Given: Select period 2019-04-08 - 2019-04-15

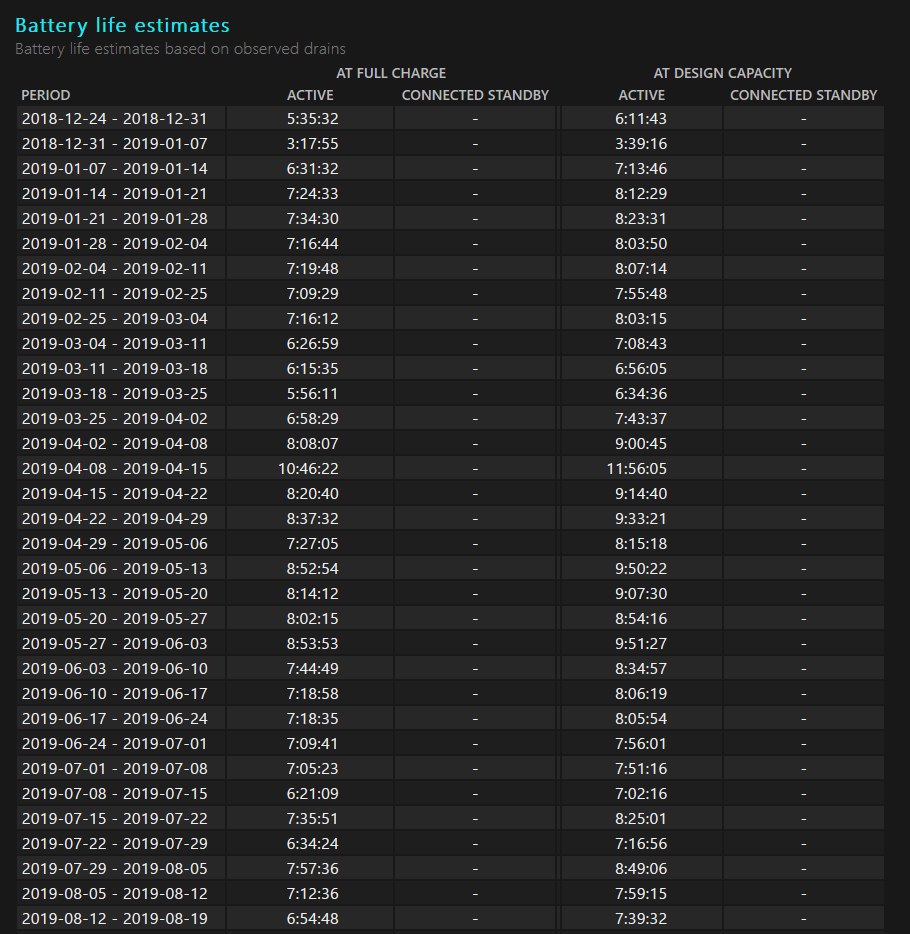Looking at the screenshot, I should (114, 469).
